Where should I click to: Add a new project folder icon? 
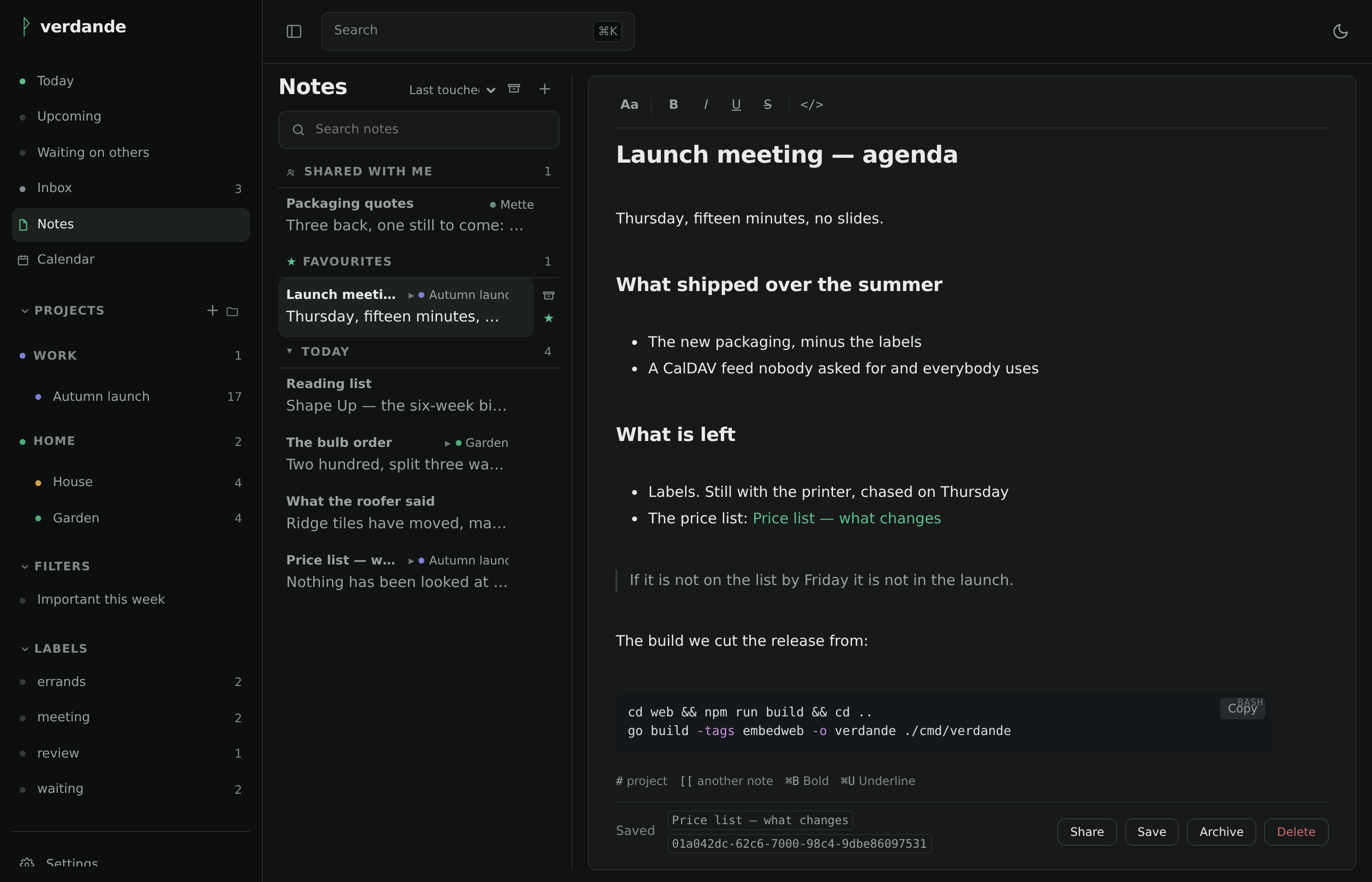232,311
